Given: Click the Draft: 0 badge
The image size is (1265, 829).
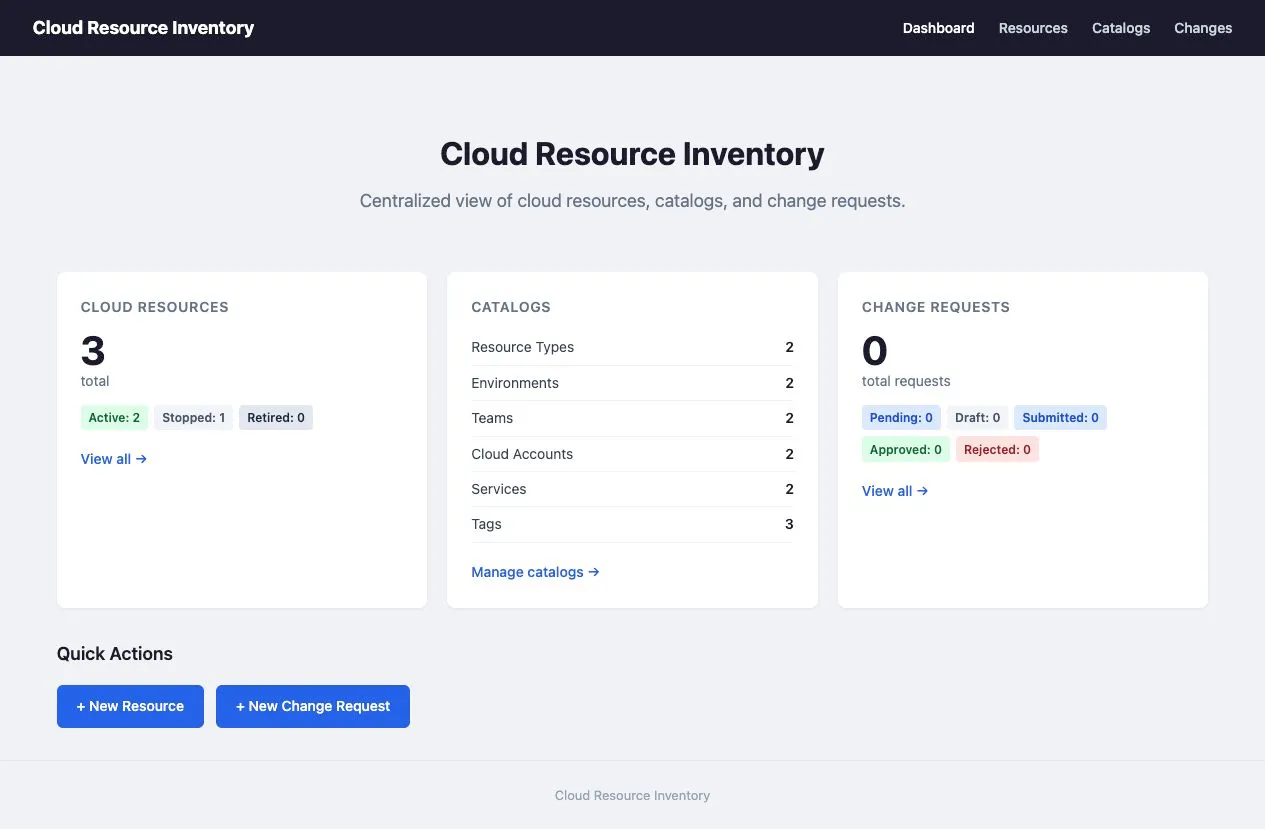Looking at the screenshot, I should coord(977,418).
